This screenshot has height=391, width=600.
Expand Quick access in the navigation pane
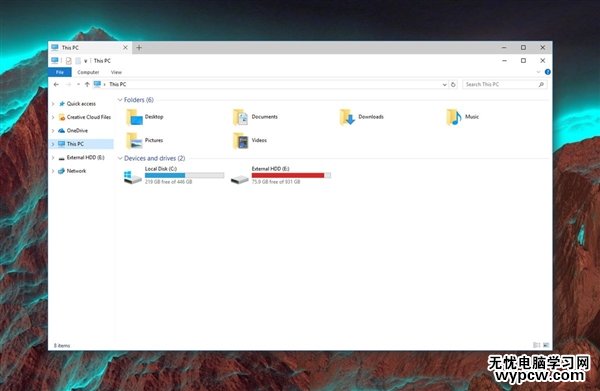click(x=53, y=104)
